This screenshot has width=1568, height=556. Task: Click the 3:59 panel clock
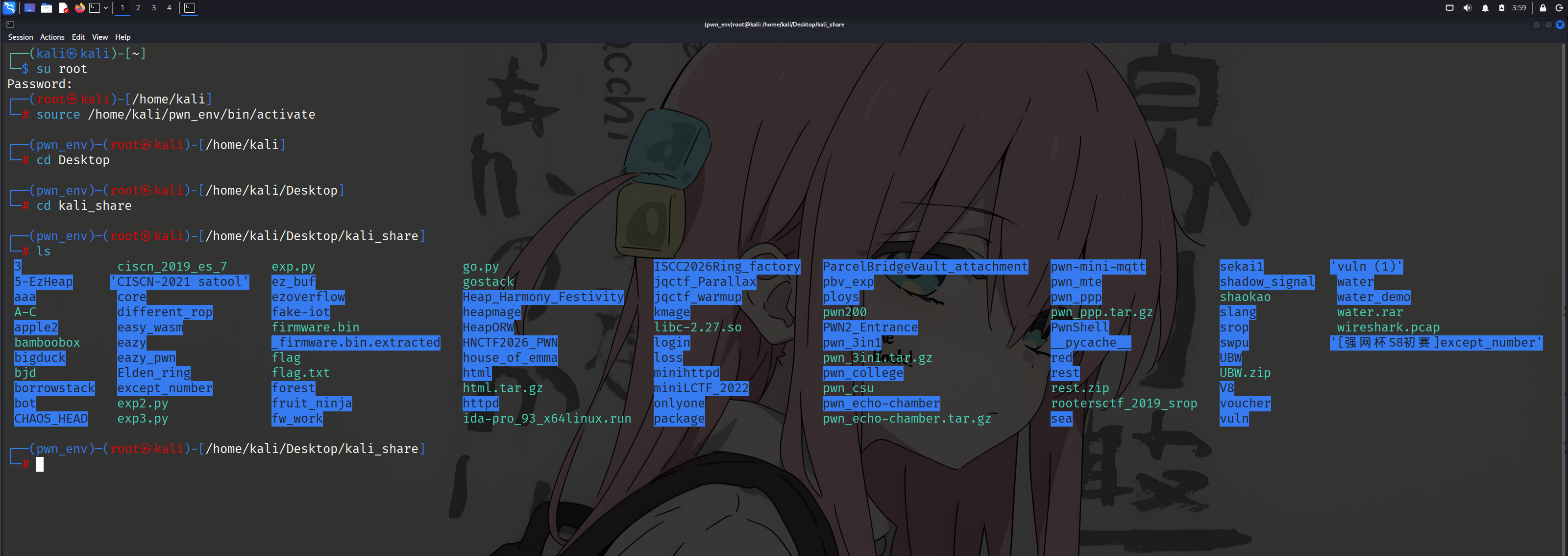(x=1519, y=8)
